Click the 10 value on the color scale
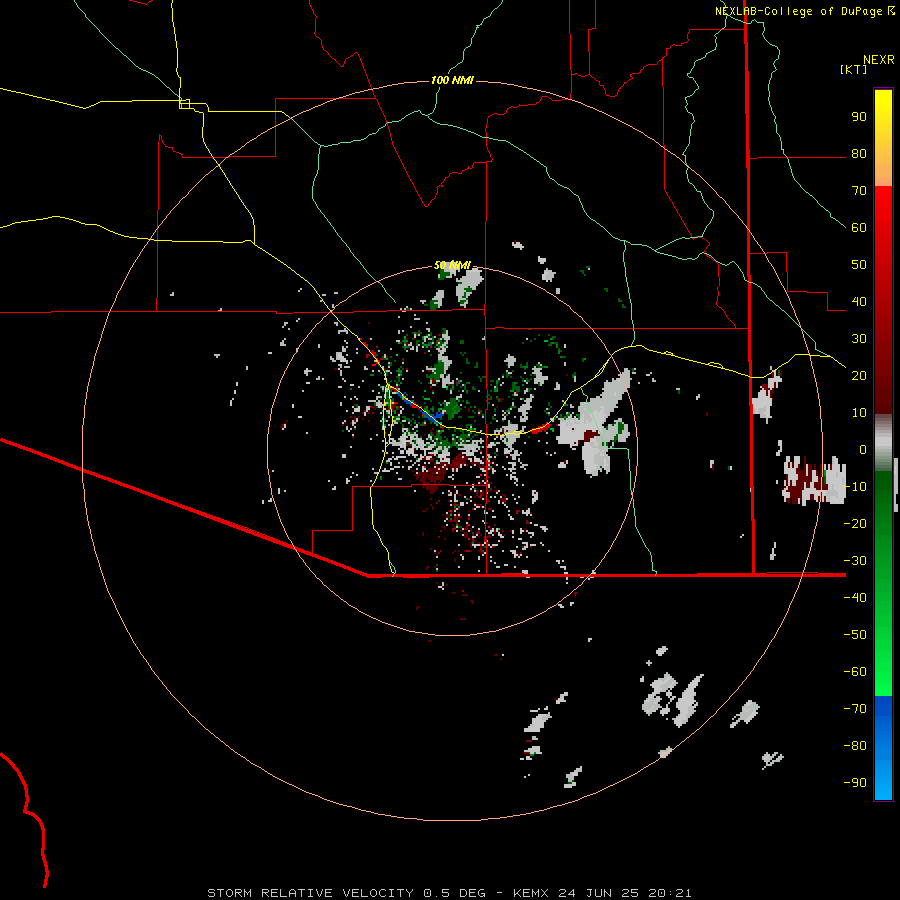 859,413
